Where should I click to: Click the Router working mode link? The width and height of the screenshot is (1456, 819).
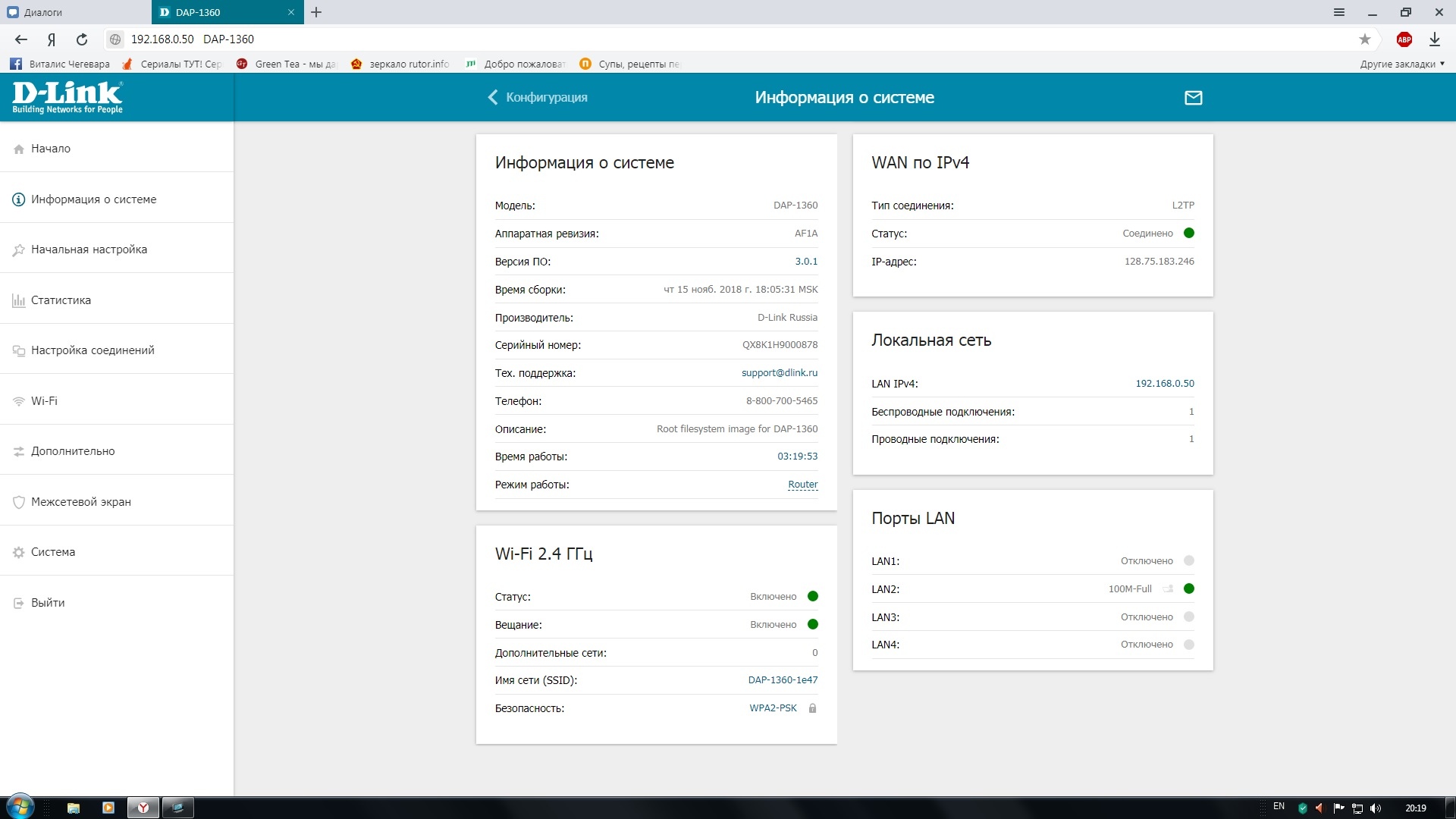[x=802, y=484]
